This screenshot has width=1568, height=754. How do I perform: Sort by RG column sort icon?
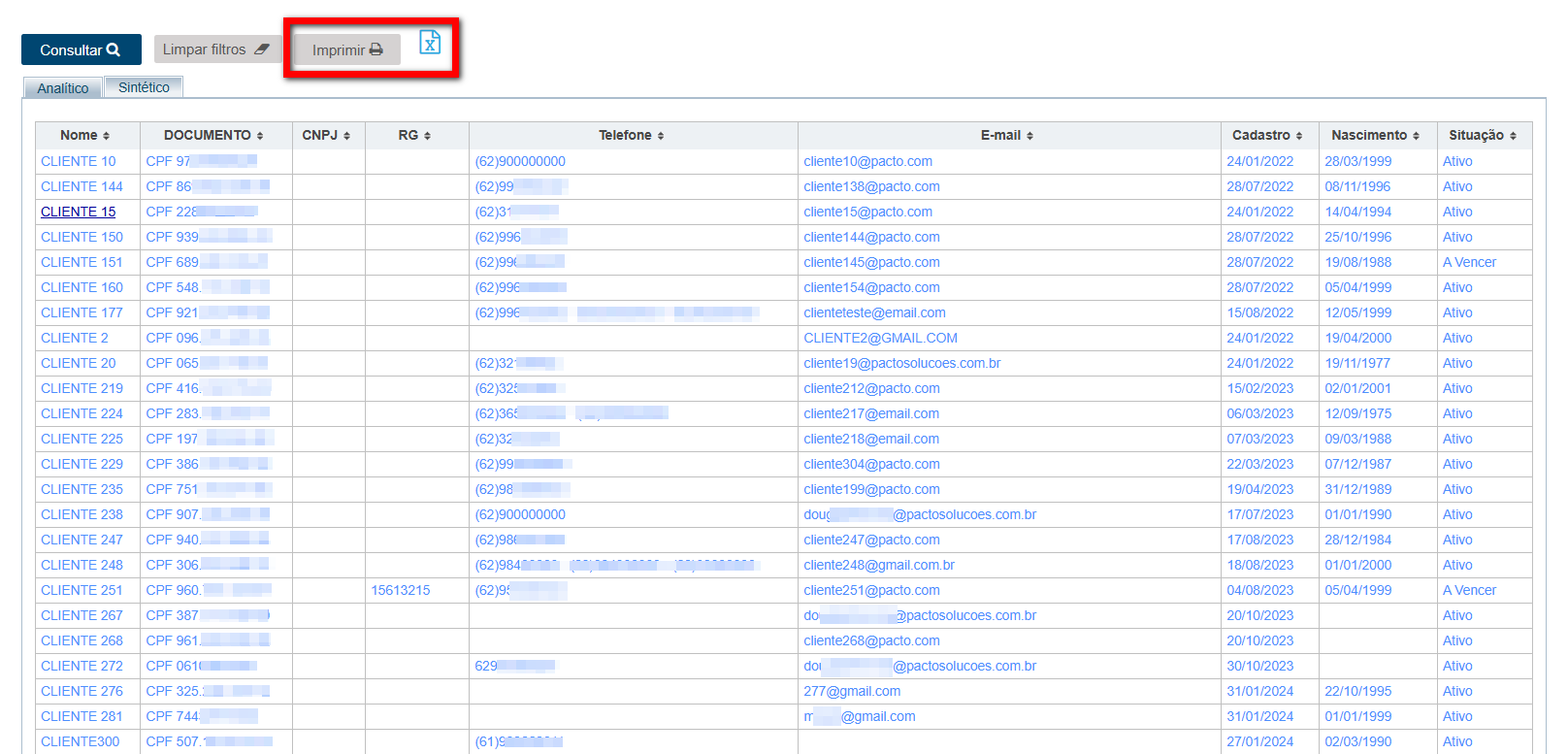[x=427, y=136]
